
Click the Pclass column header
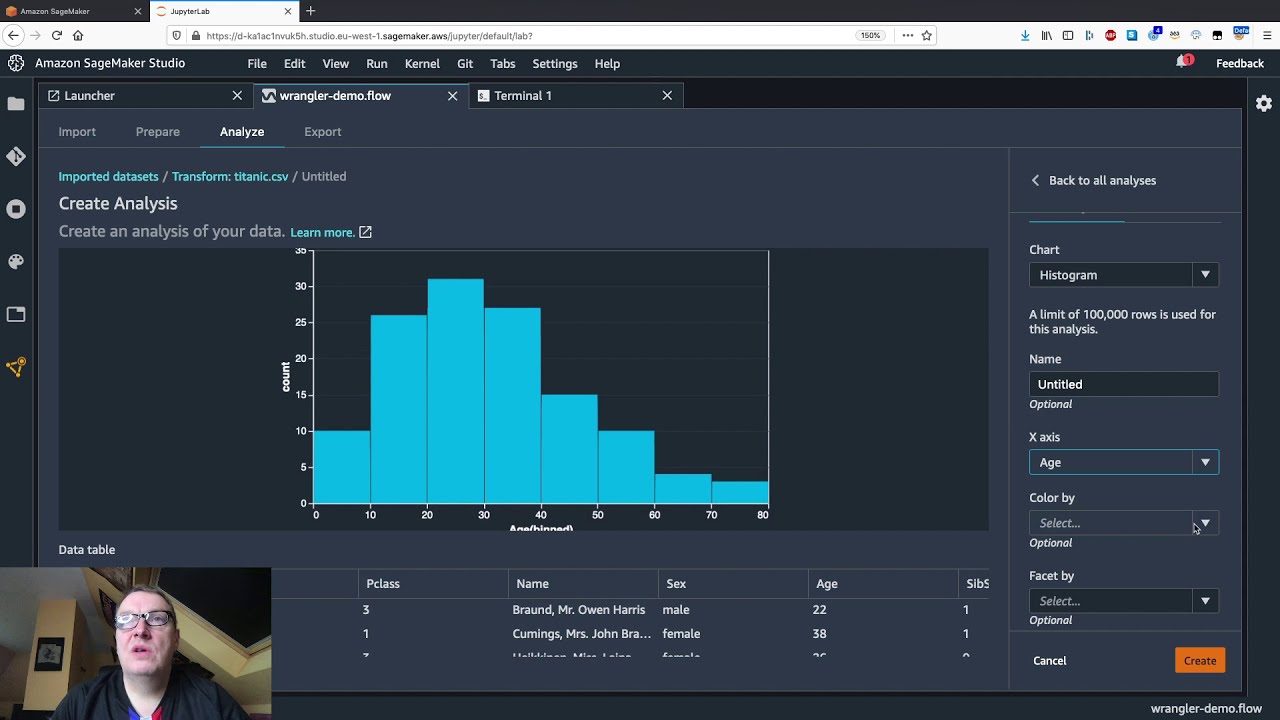(x=433, y=584)
